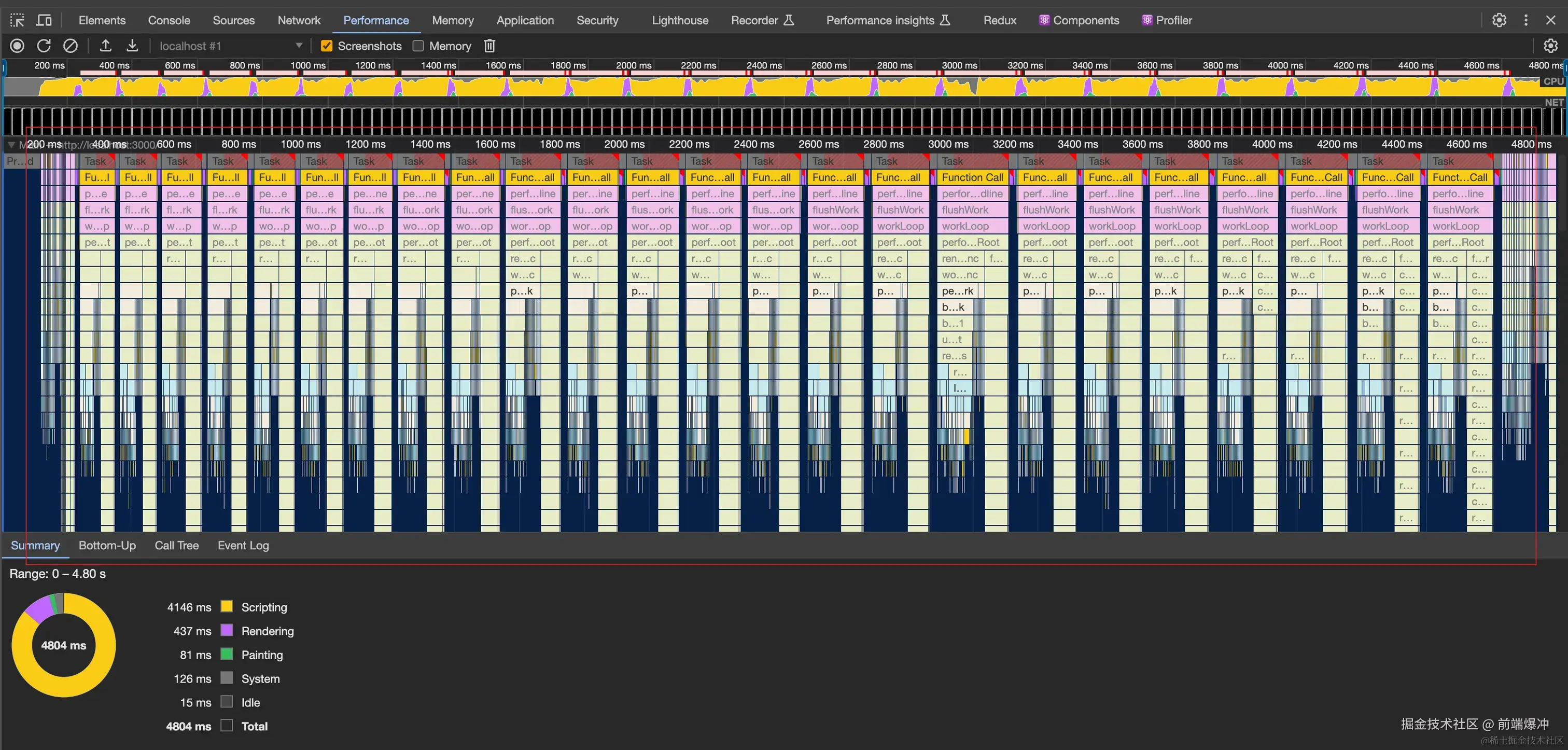Click the Scripting yellow color swatch

pos(227,607)
